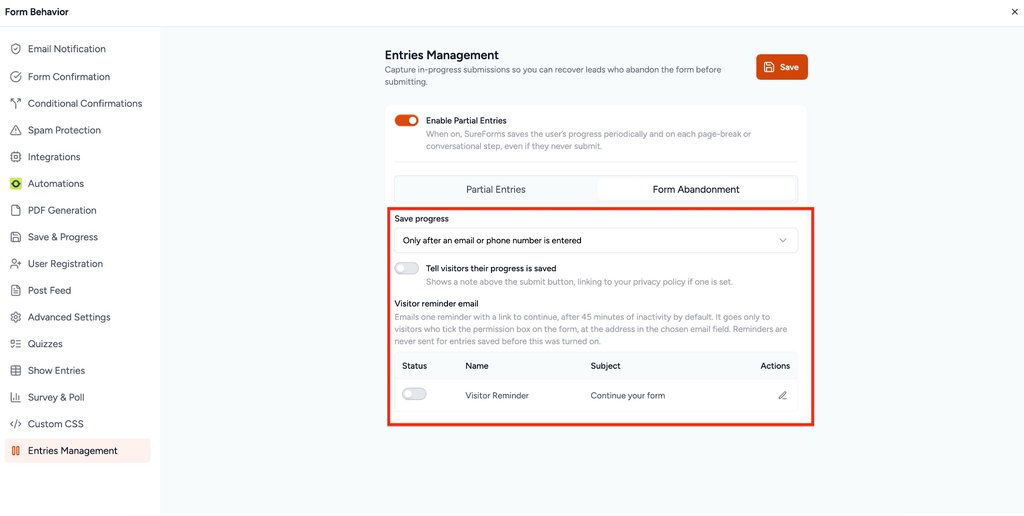Image resolution: width=1024 pixels, height=516 pixels.
Task: Toggle Enable Partial Entries switch
Action: click(x=406, y=120)
